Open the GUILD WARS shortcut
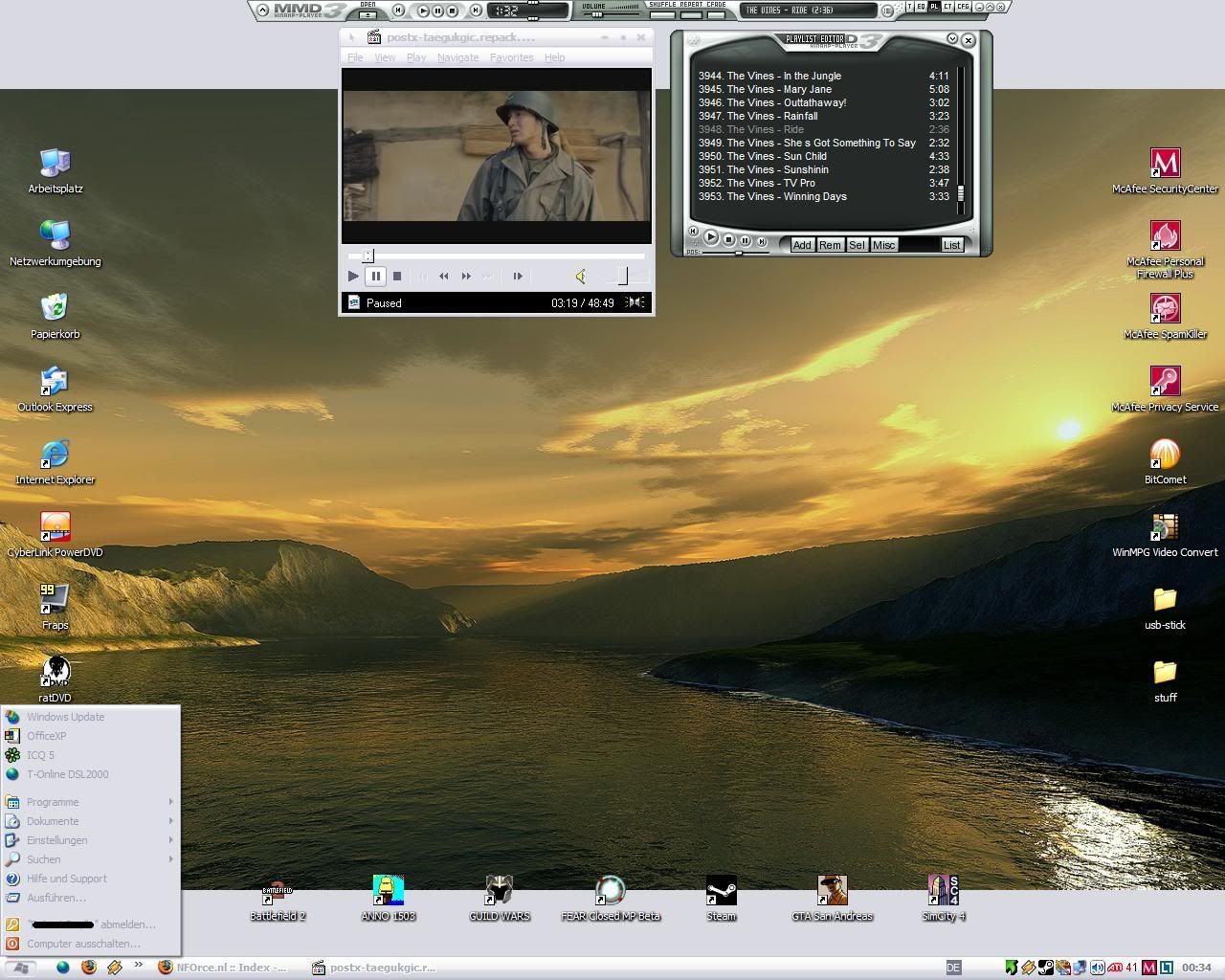 [x=499, y=891]
